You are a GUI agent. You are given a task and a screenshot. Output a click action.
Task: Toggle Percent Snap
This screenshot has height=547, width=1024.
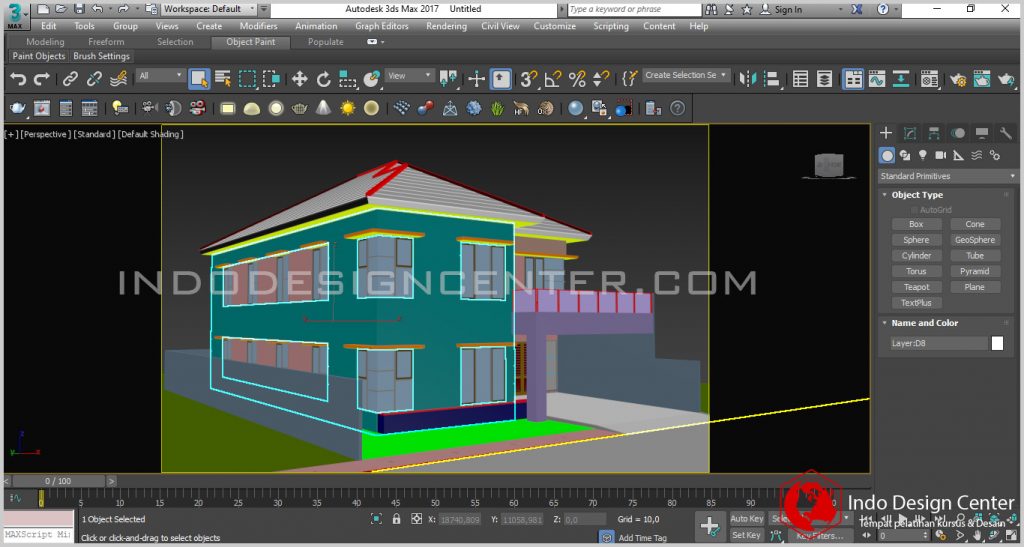pyautogui.click(x=577, y=79)
